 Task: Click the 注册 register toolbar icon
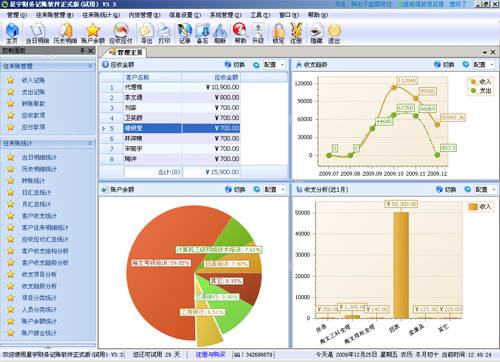pyautogui.click(x=296, y=33)
